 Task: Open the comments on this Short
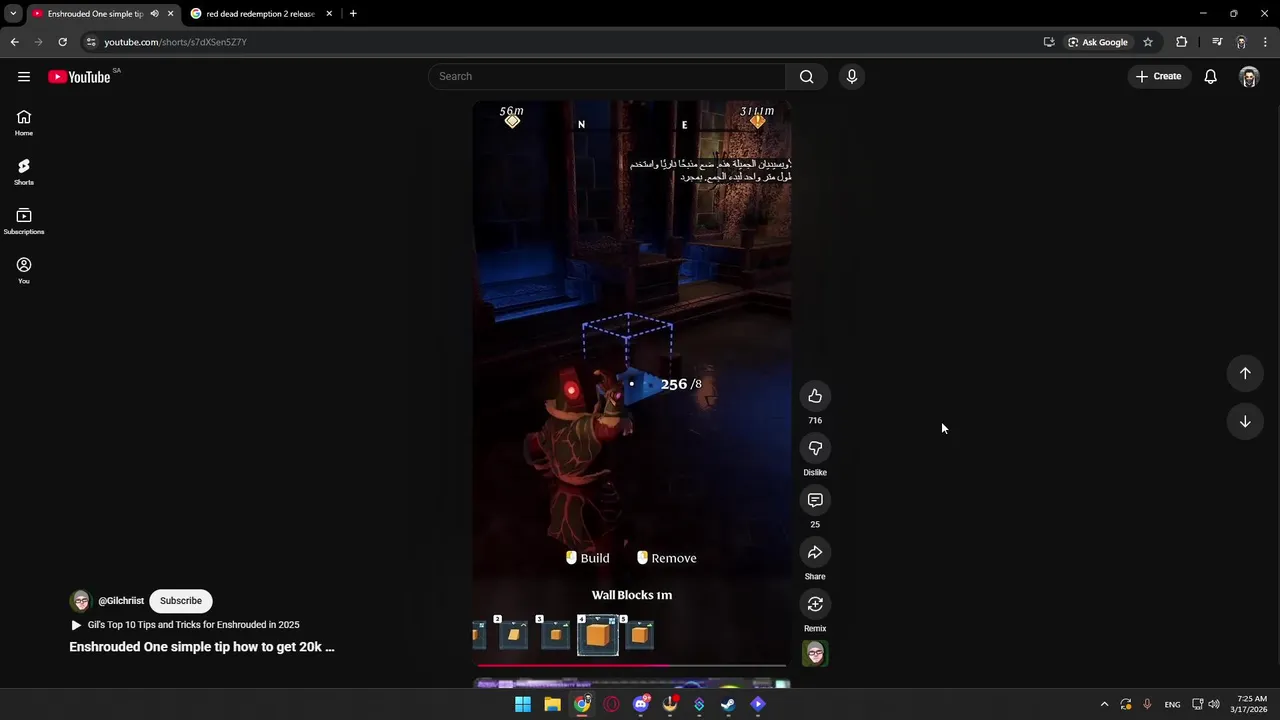coord(815,500)
